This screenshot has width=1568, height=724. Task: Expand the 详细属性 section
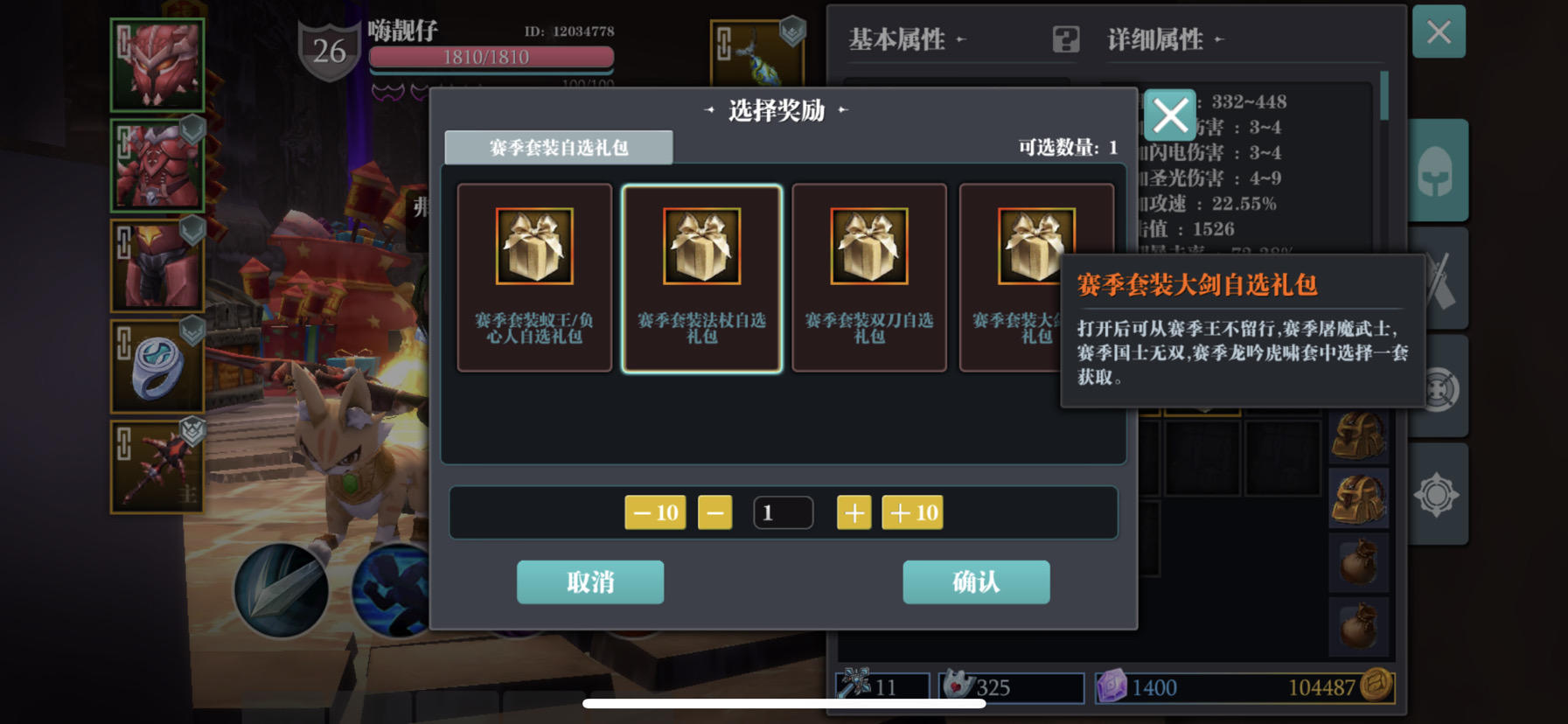(1166, 39)
